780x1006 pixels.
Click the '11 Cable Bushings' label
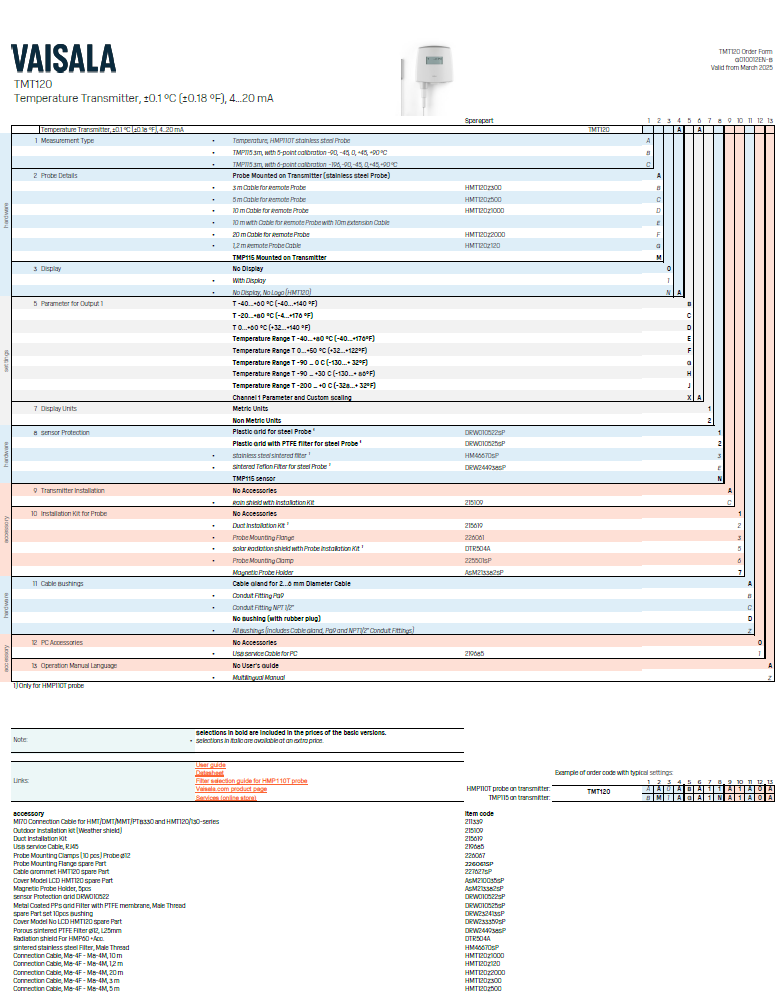point(58,584)
